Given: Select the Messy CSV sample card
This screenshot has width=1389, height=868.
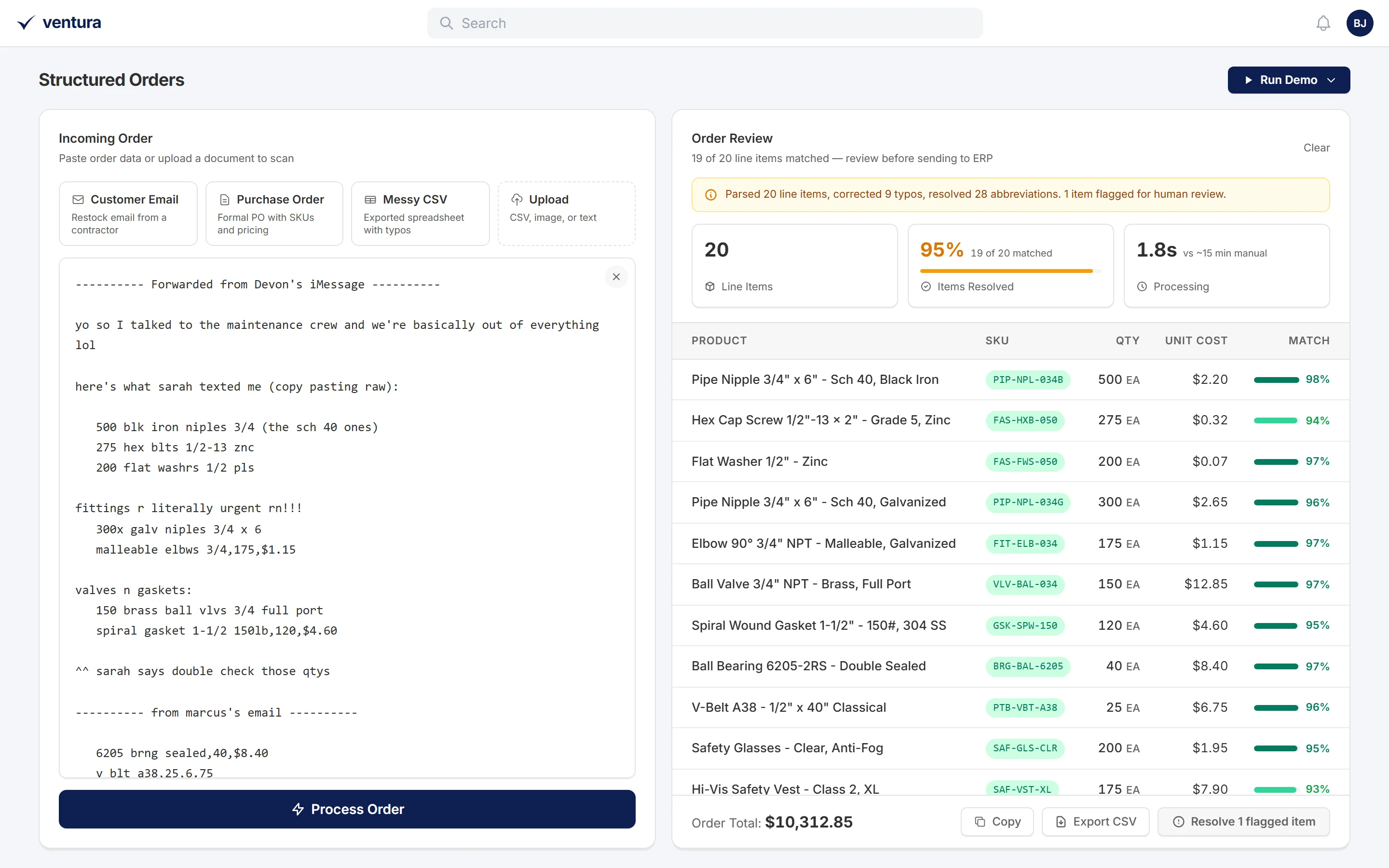Looking at the screenshot, I should coord(420,214).
